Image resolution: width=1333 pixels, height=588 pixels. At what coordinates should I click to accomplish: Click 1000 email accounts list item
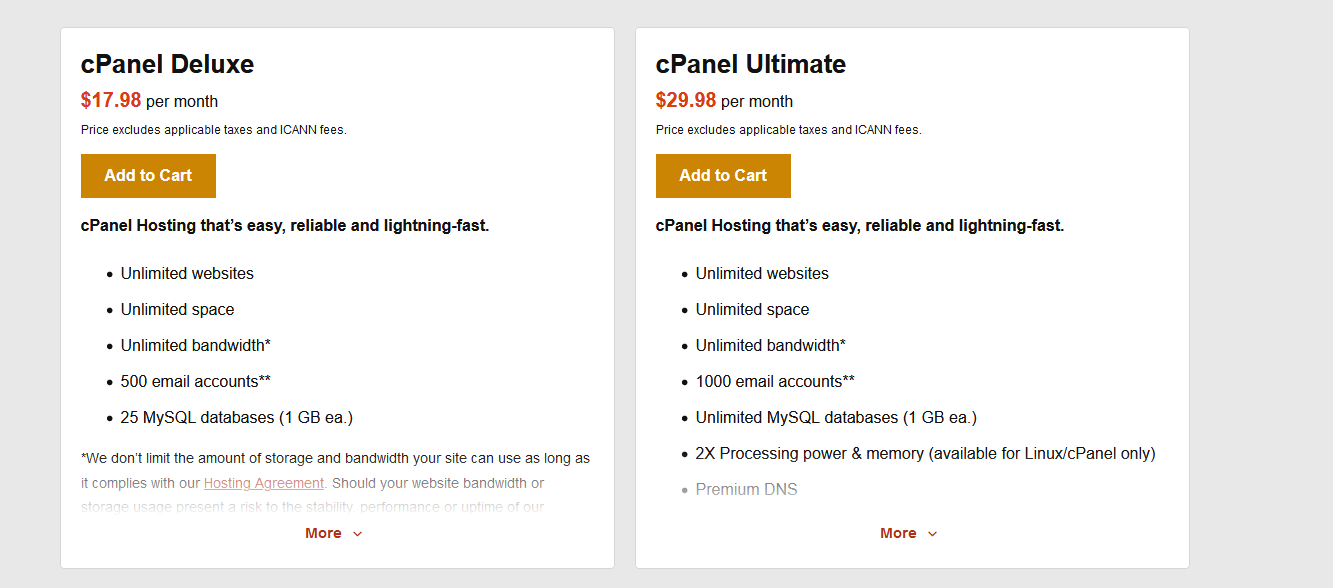click(775, 381)
